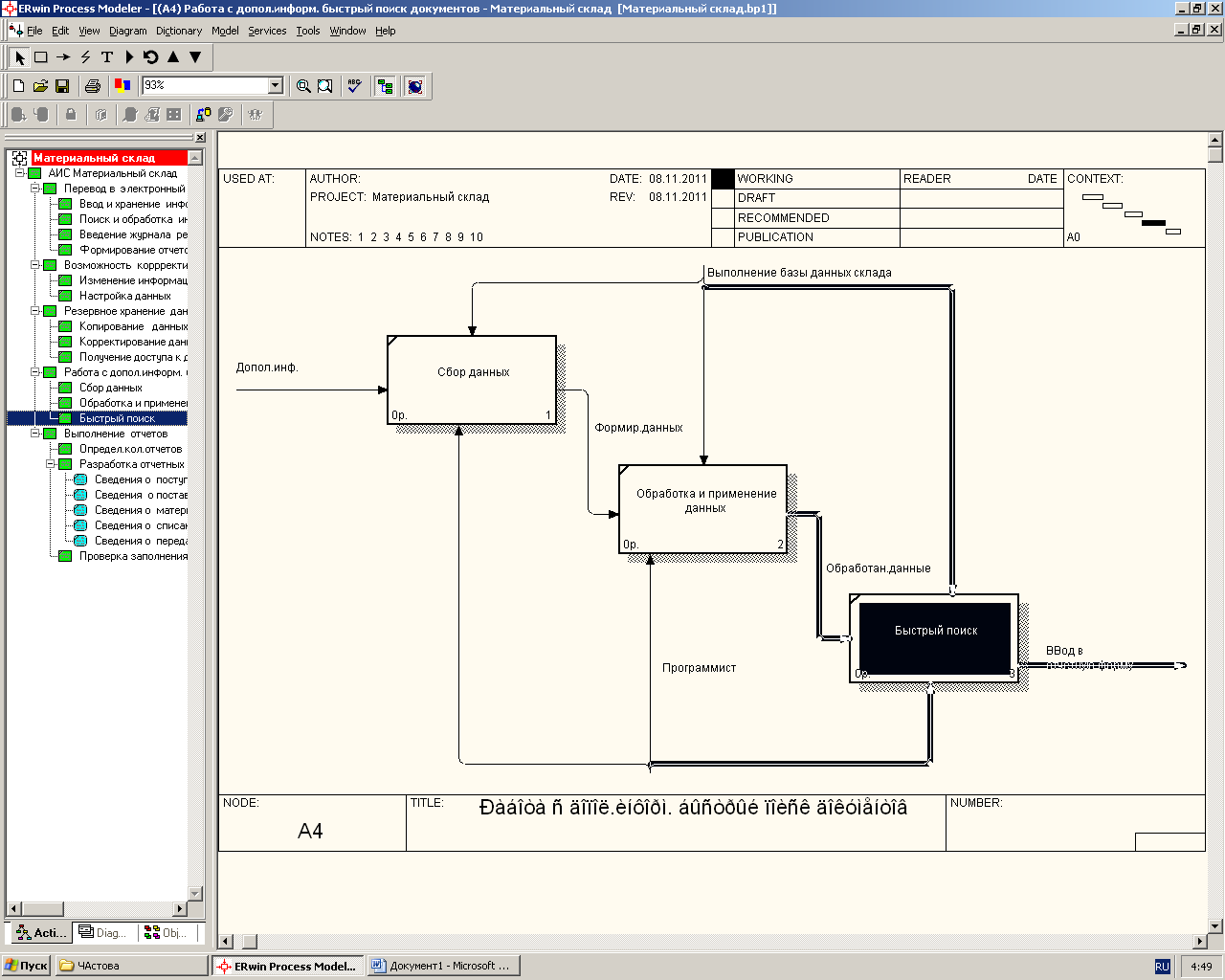The width and height of the screenshot is (1225, 980).
Task: Click the Zoom magnifier icon
Action: [303, 86]
